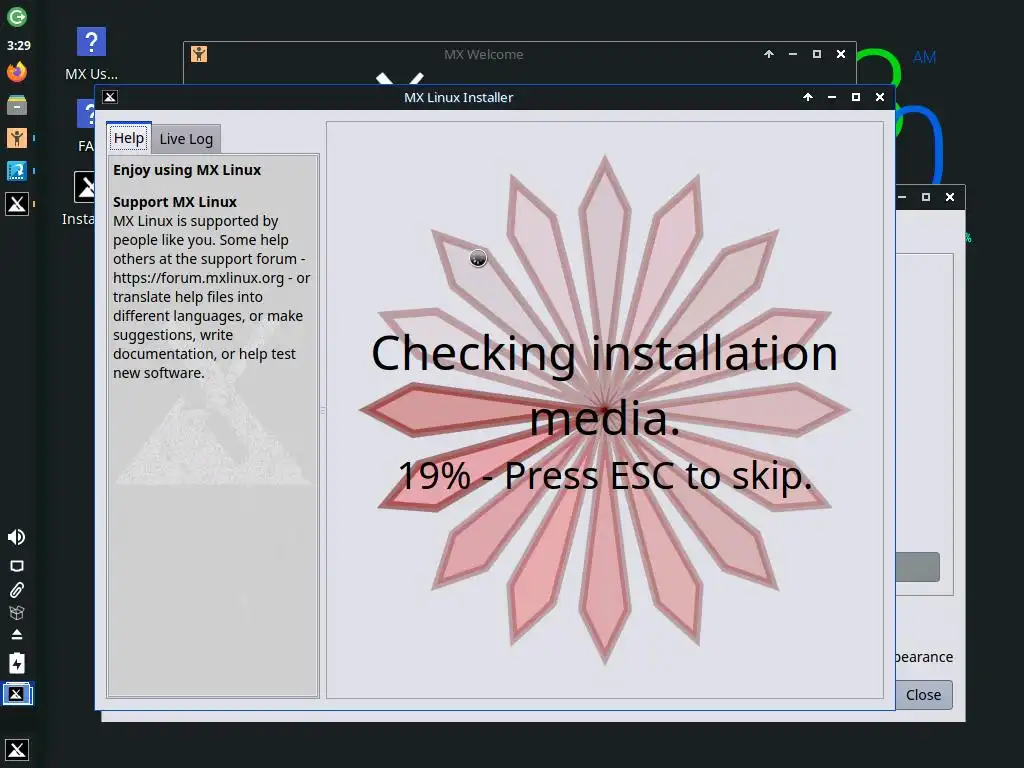Image resolution: width=1024 pixels, height=768 pixels.
Task: Minimize the MX Welcome window
Action: pos(793,54)
